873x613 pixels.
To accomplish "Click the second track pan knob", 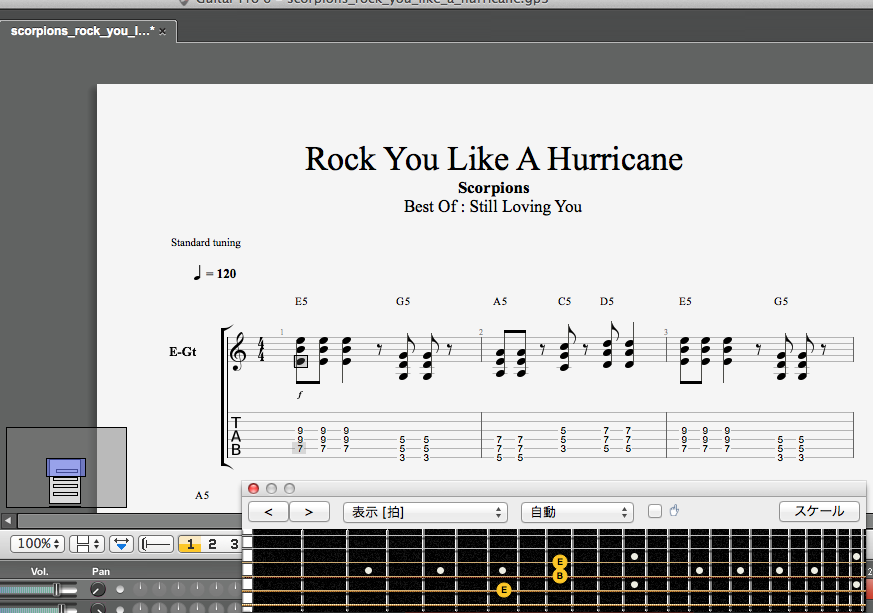I will (98, 609).
